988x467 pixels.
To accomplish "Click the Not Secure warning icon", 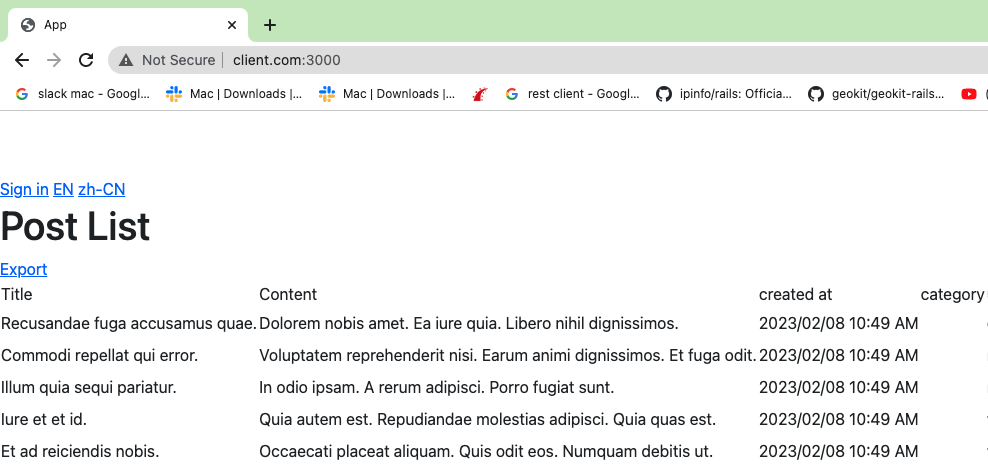I will tap(126, 60).
